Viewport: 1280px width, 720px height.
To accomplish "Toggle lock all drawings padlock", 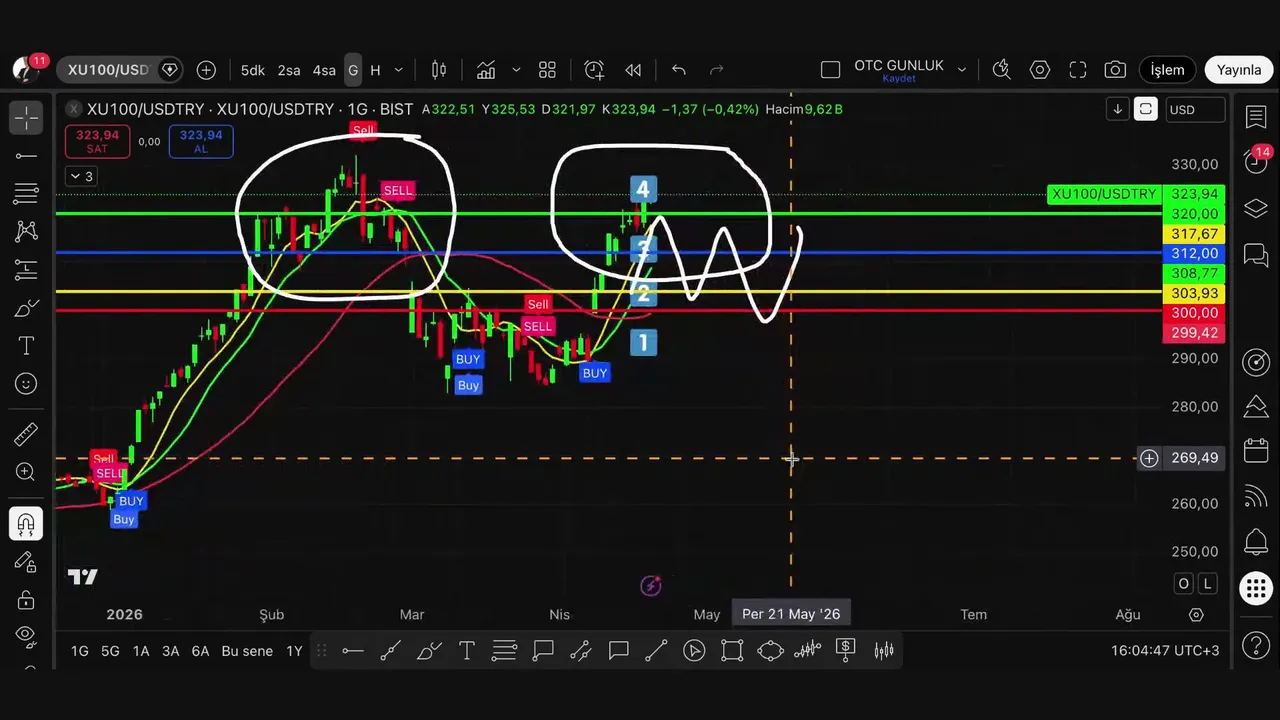I will pyautogui.click(x=26, y=600).
